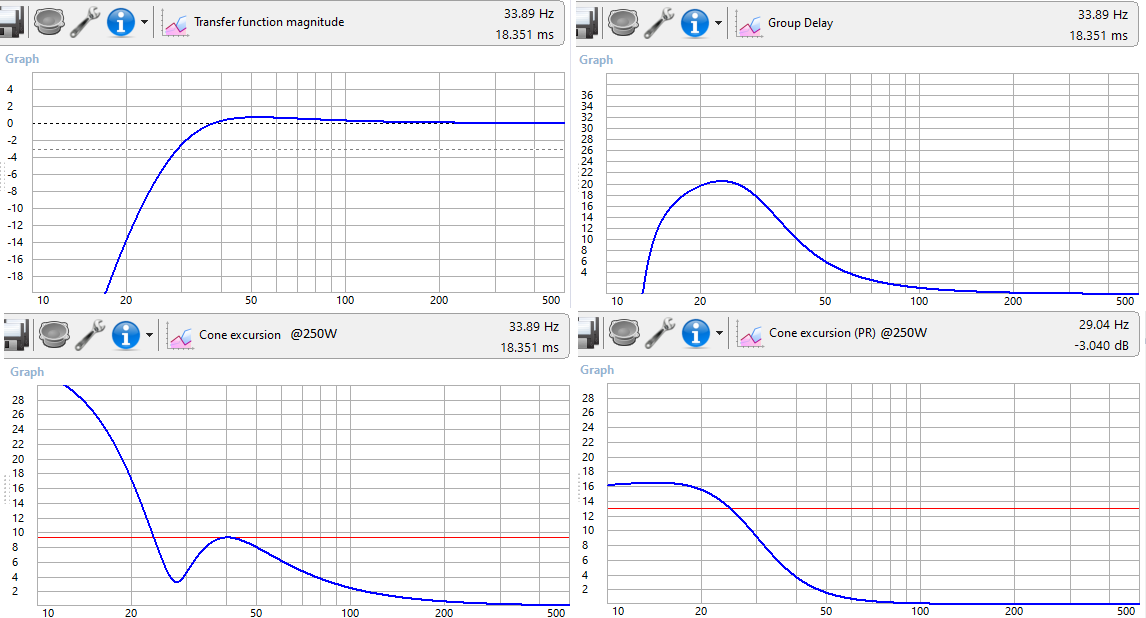Click save icon in Group Delay panel

587,23
